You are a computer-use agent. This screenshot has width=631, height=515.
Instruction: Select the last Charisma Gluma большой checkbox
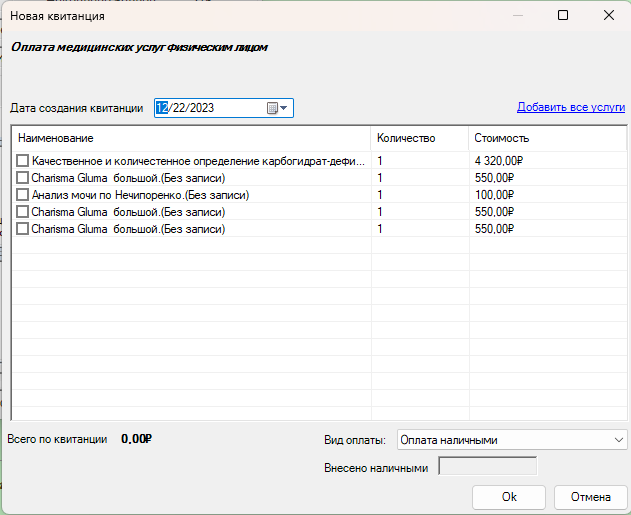tap(23, 229)
